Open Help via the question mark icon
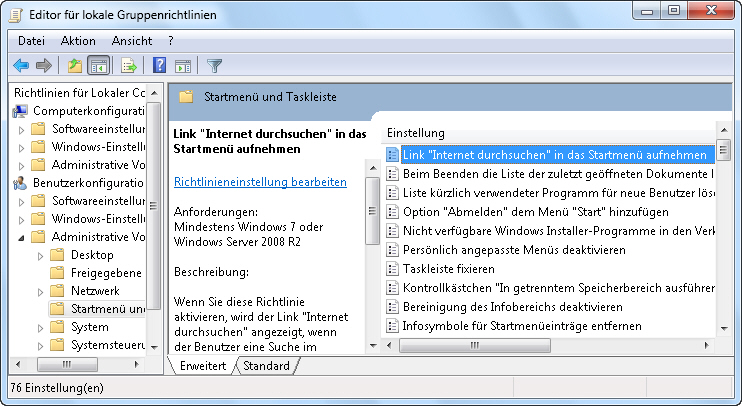 tap(159, 66)
